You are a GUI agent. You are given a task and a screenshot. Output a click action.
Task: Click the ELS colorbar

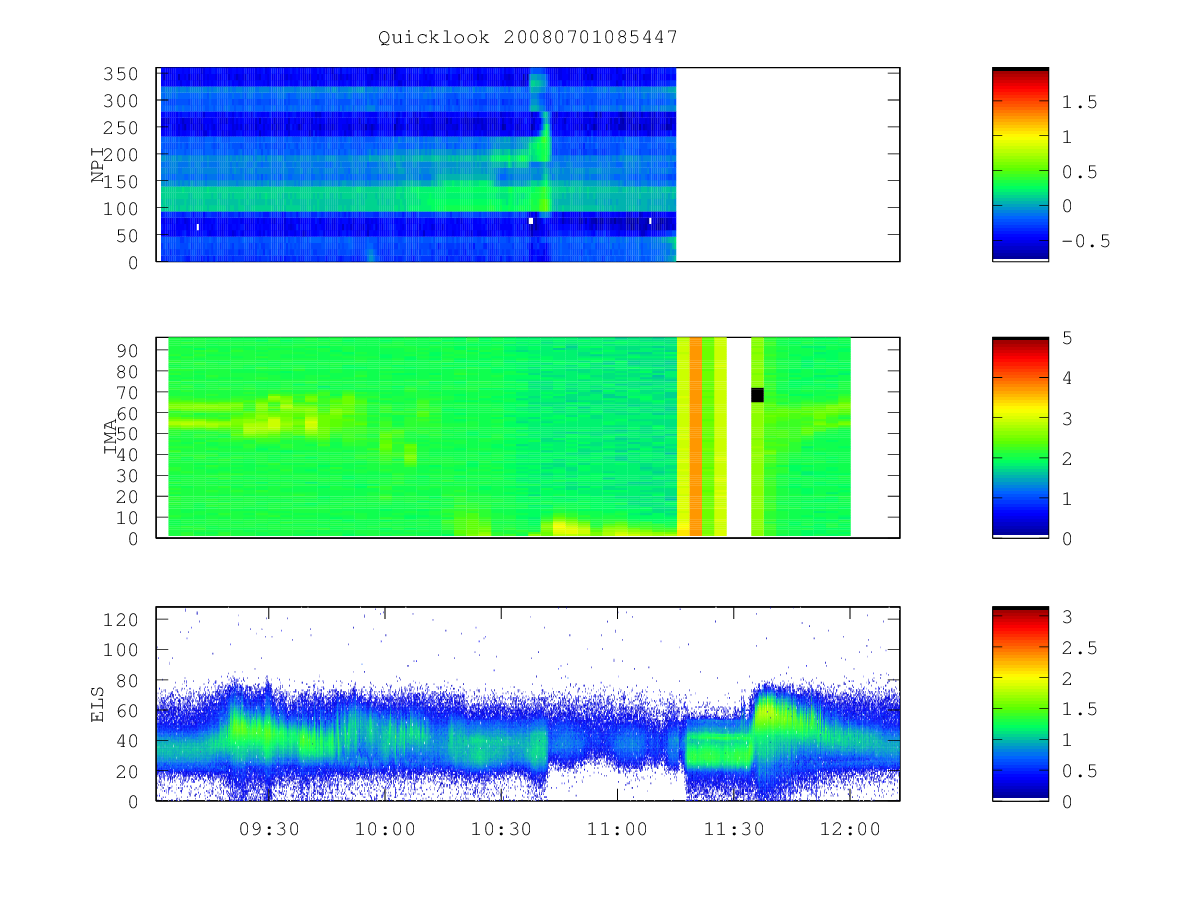pyautogui.click(x=1020, y=704)
